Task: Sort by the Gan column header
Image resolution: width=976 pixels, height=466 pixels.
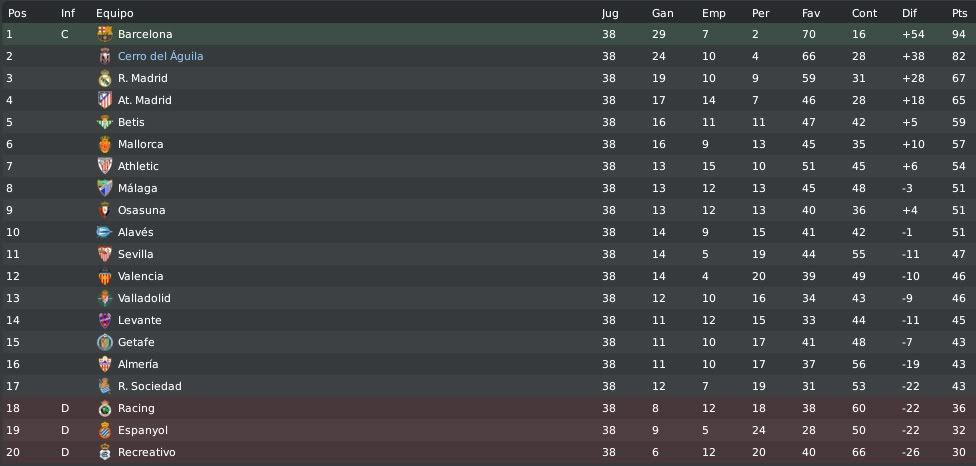Action: tap(662, 13)
